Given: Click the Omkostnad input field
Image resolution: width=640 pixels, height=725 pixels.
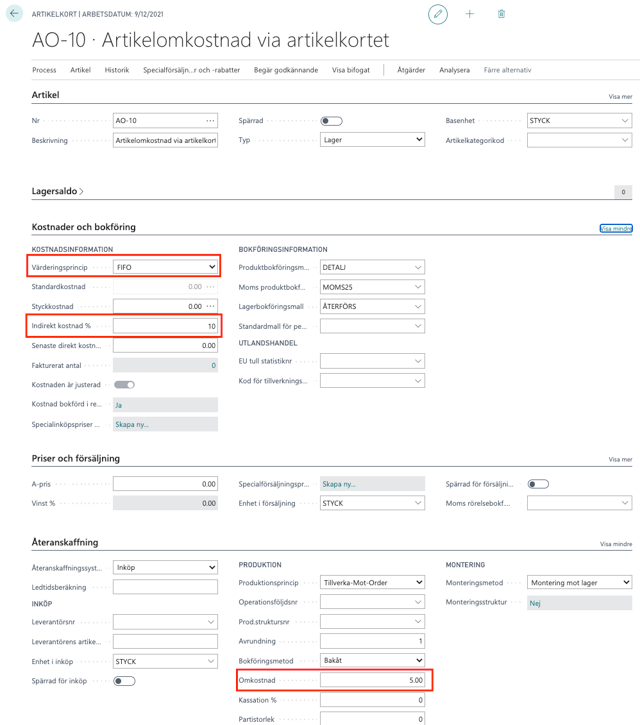Looking at the screenshot, I should (372, 680).
